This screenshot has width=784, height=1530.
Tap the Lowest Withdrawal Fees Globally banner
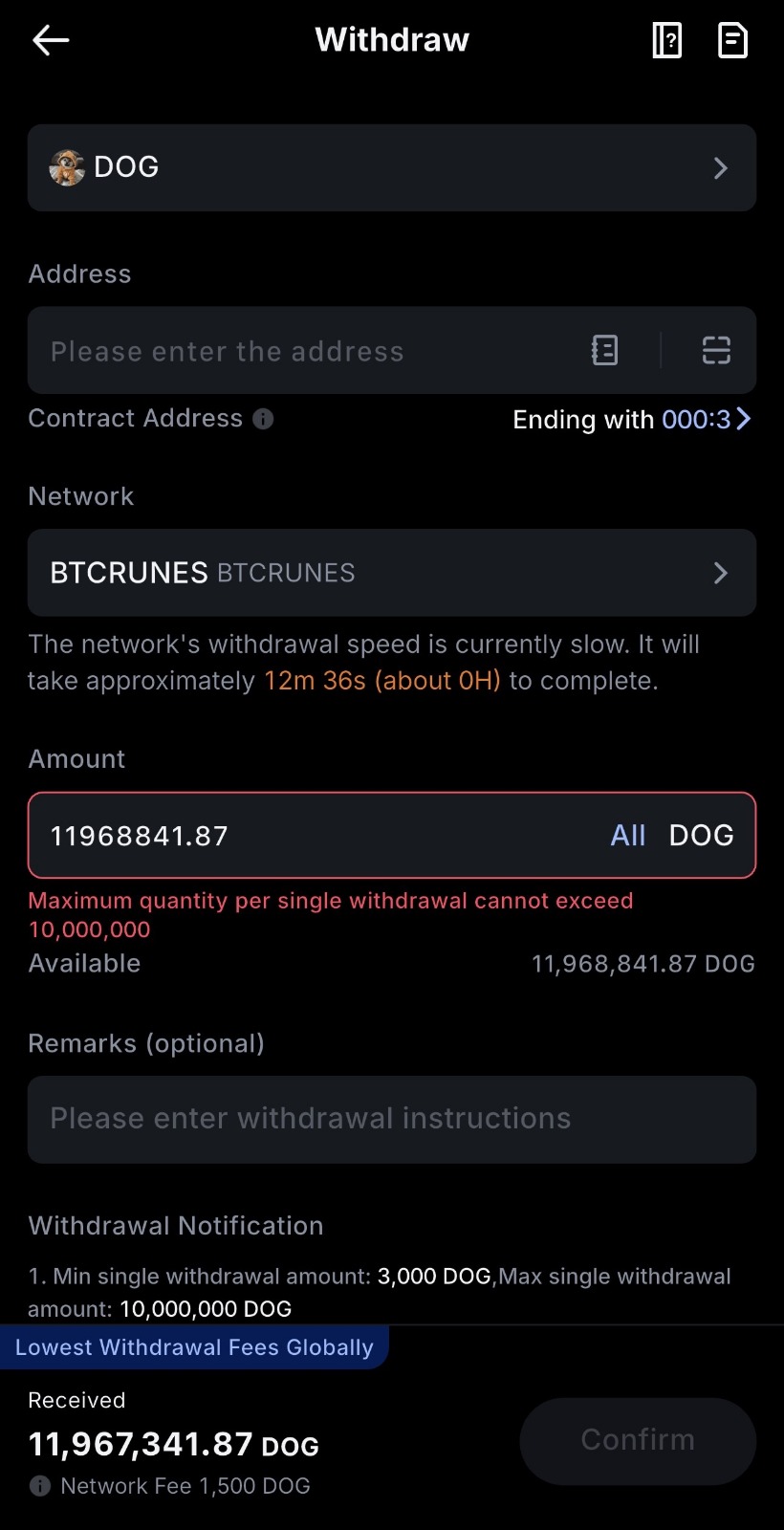click(x=194, y=1347)
